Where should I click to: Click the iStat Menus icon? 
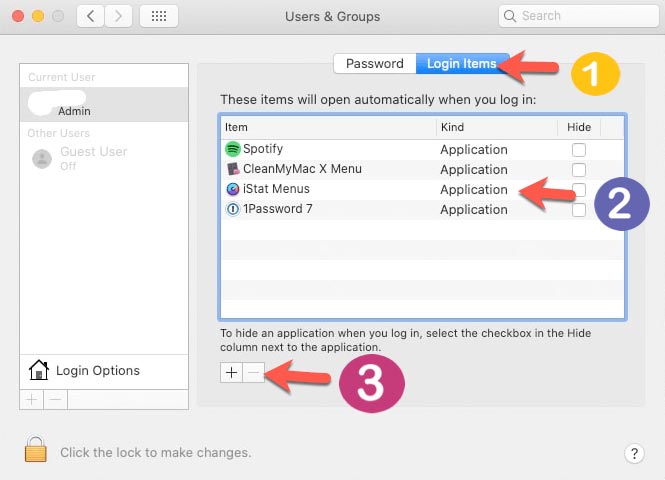click(x=233, y=189)
